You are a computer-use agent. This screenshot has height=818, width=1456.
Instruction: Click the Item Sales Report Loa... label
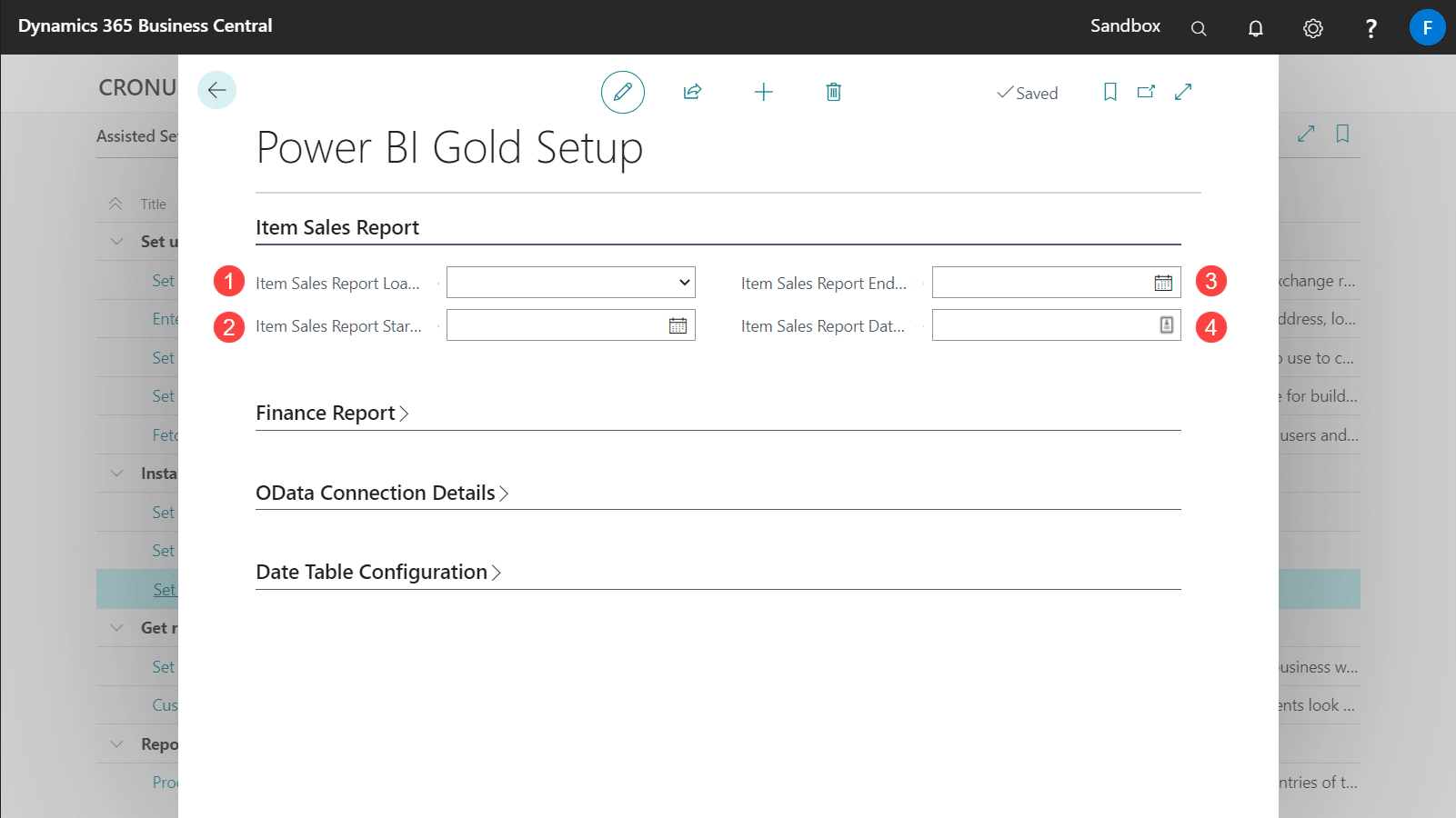point(337,284)
